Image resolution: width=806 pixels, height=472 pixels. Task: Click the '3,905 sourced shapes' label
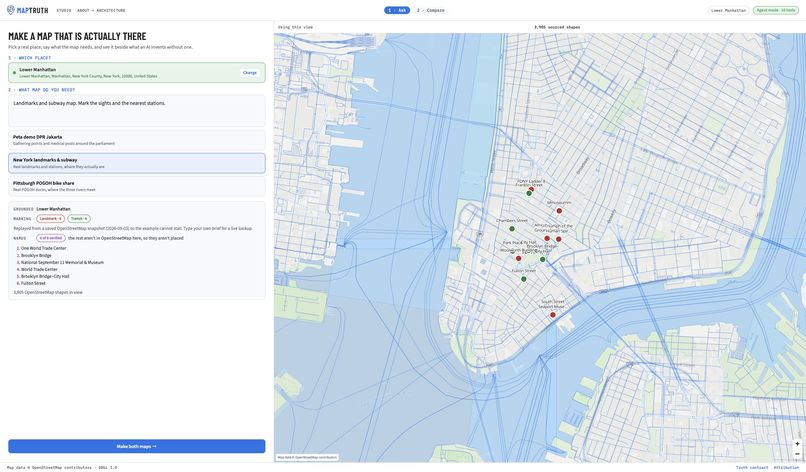tap(557, 27)
